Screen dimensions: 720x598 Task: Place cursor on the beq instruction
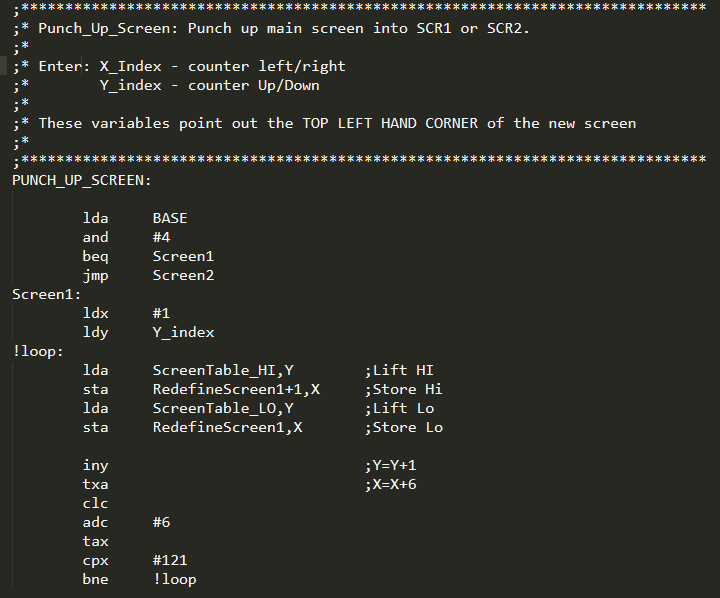(95, 256)
